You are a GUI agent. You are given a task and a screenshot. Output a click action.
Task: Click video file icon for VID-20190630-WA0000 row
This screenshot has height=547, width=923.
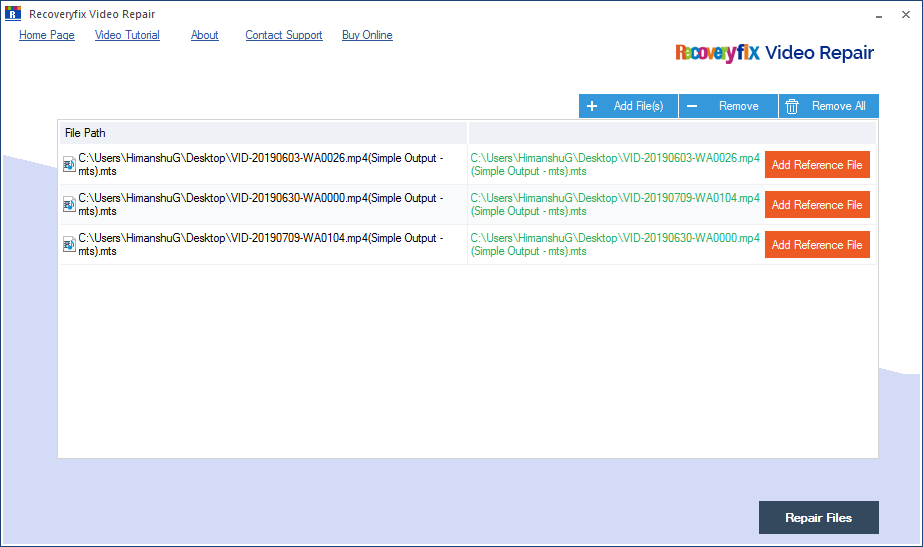[x=69, y=205]
